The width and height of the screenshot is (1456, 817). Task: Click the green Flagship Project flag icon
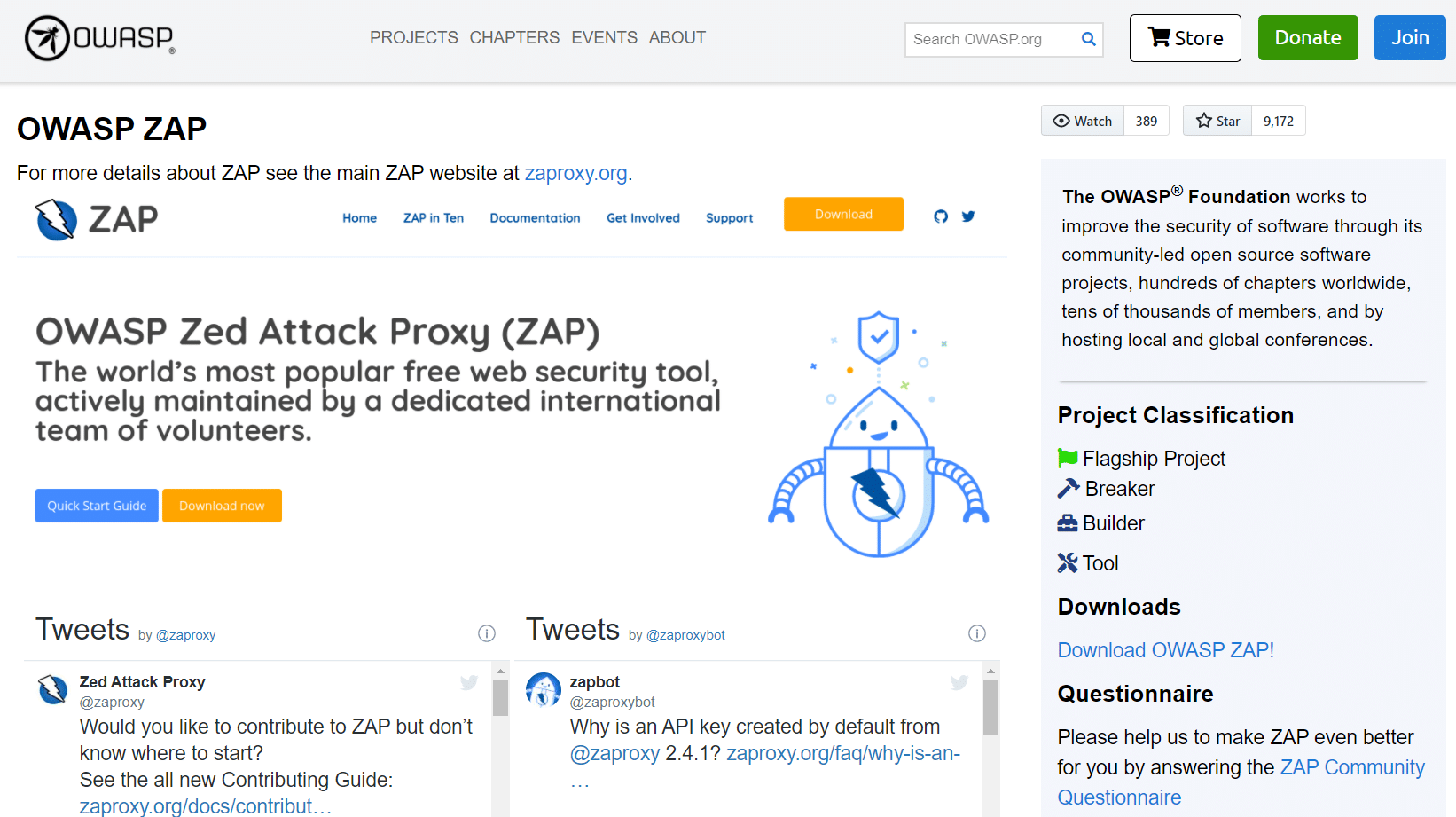pos(1068,458)
